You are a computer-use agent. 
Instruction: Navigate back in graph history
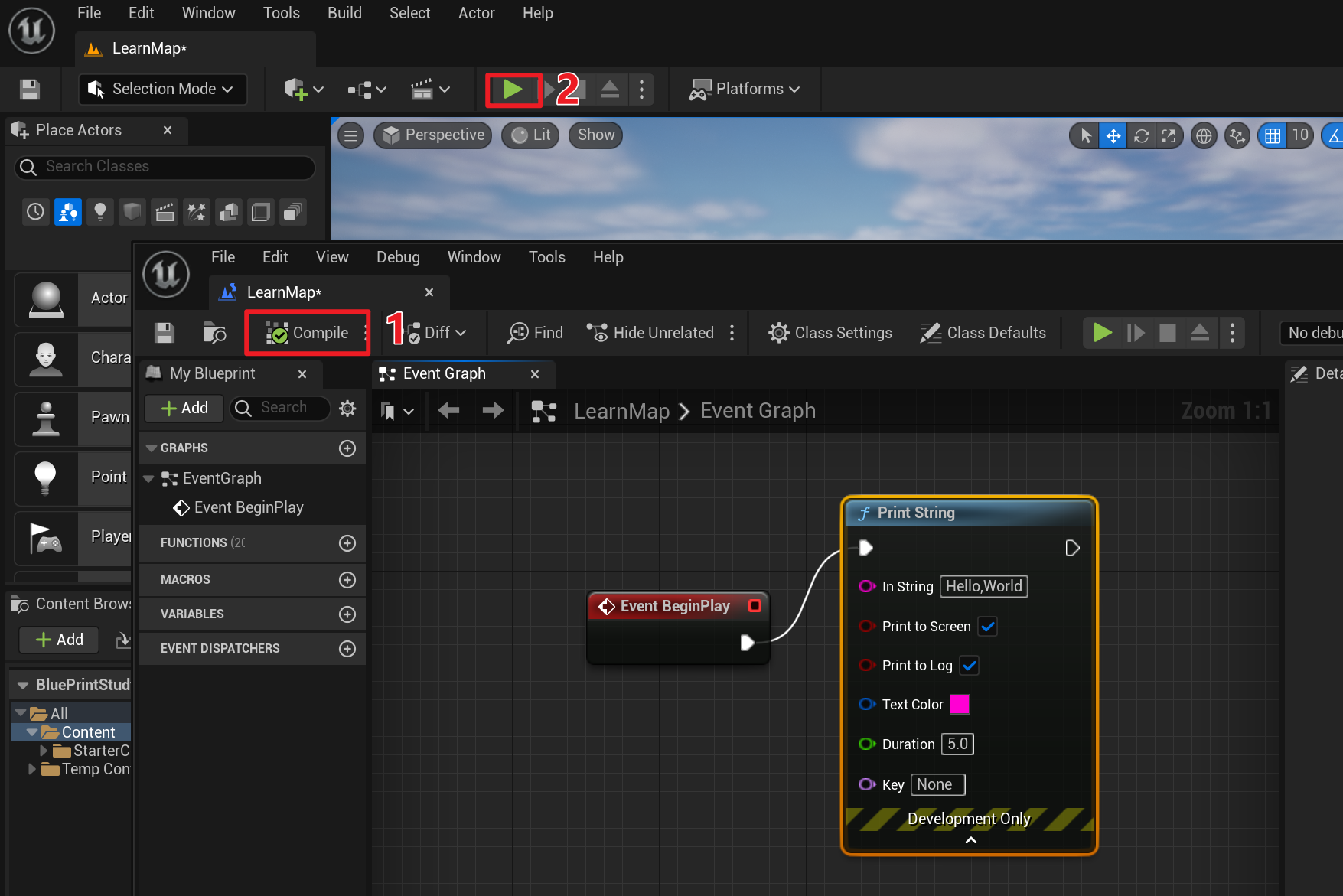click(449, 411)
